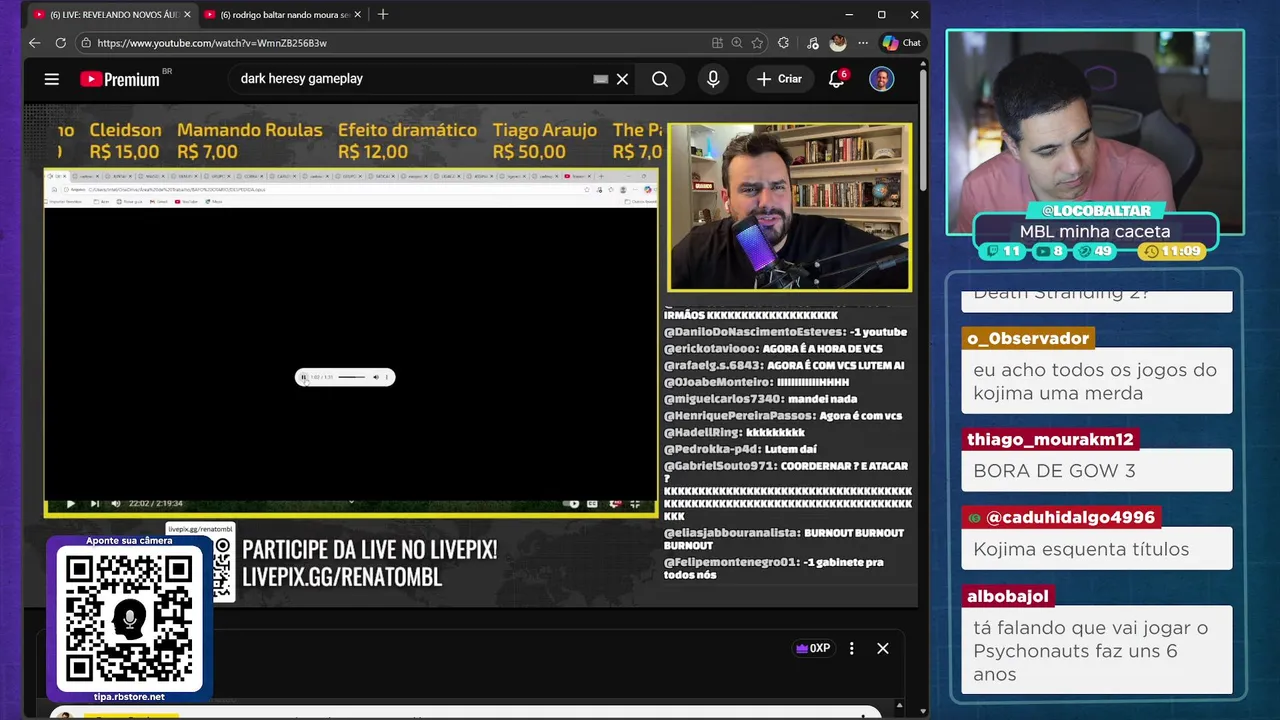Open chat panel more options menu
This screenshot has height=720, width=1280.
click(x=852, y=648)
